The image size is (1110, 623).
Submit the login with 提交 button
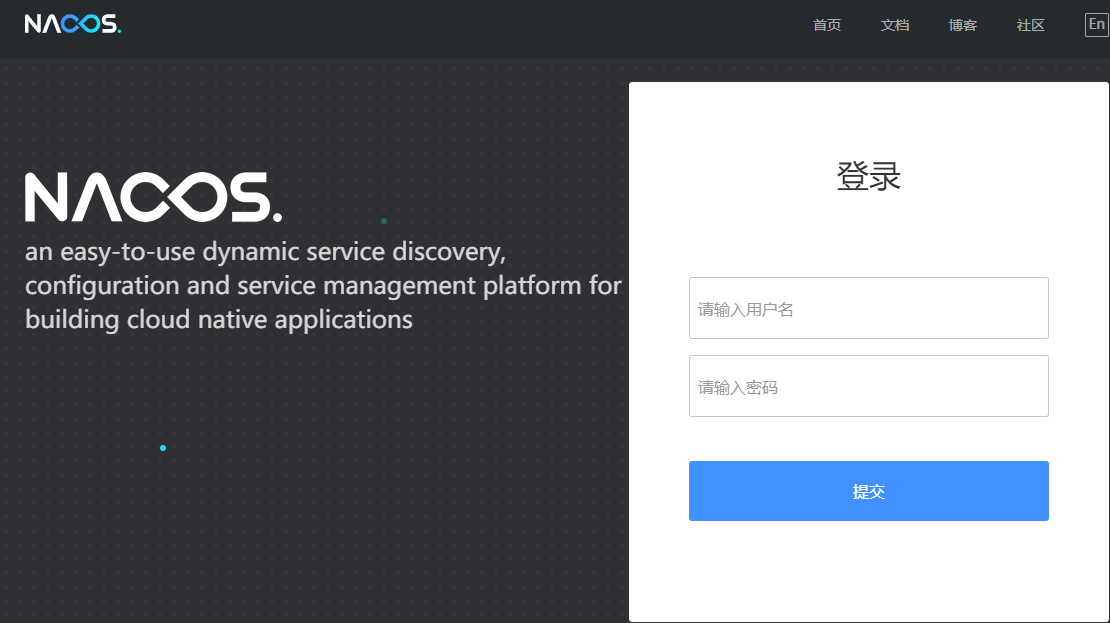(x=869, y=491)
